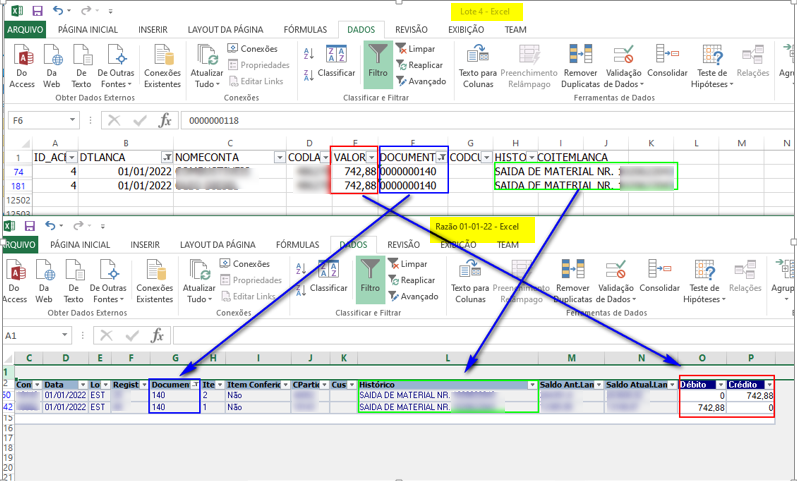Click formula bar with 0000000118
The image size is (797, 481).
(x=488, y=121)
